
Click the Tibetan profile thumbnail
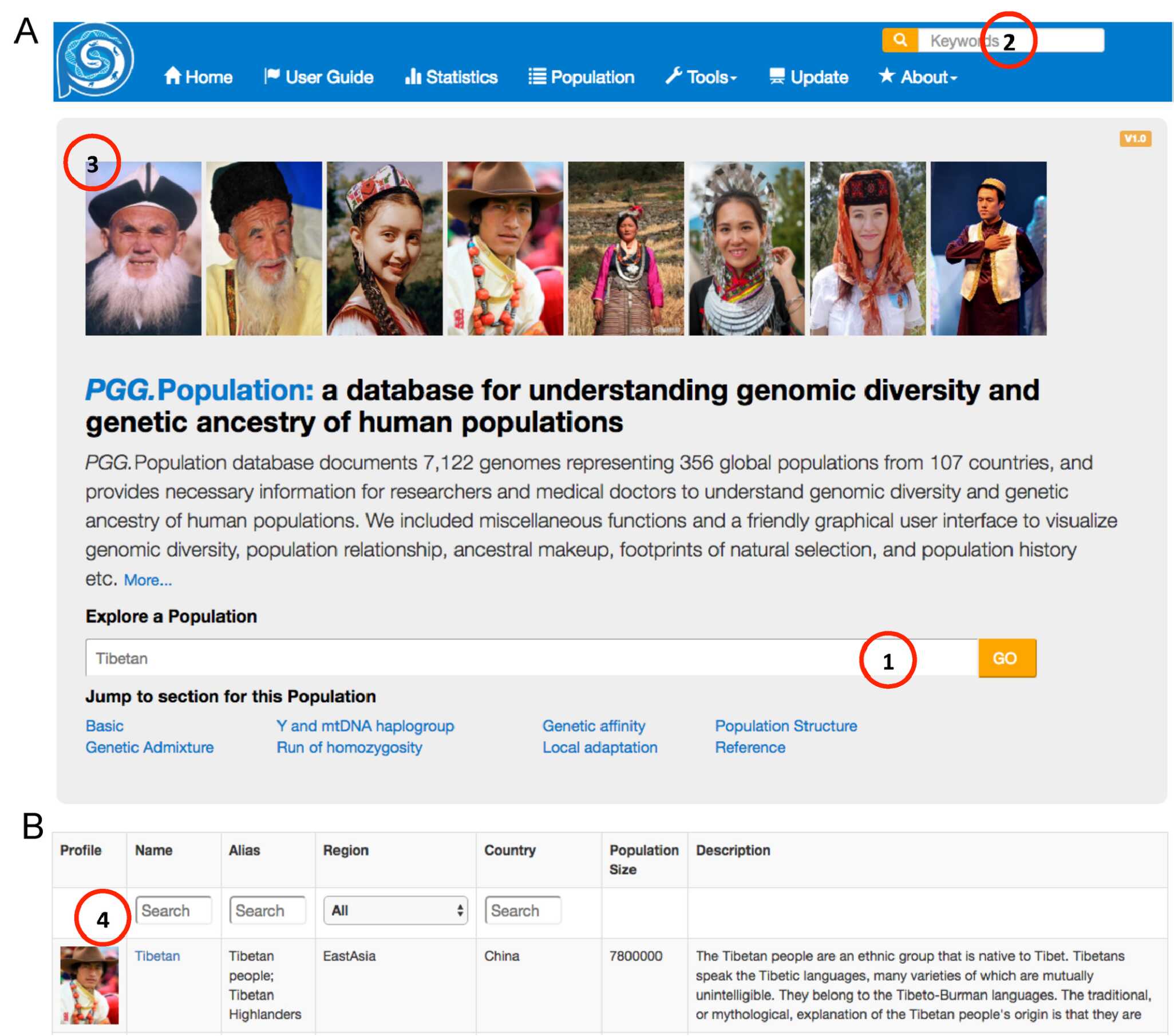(89, 986)
